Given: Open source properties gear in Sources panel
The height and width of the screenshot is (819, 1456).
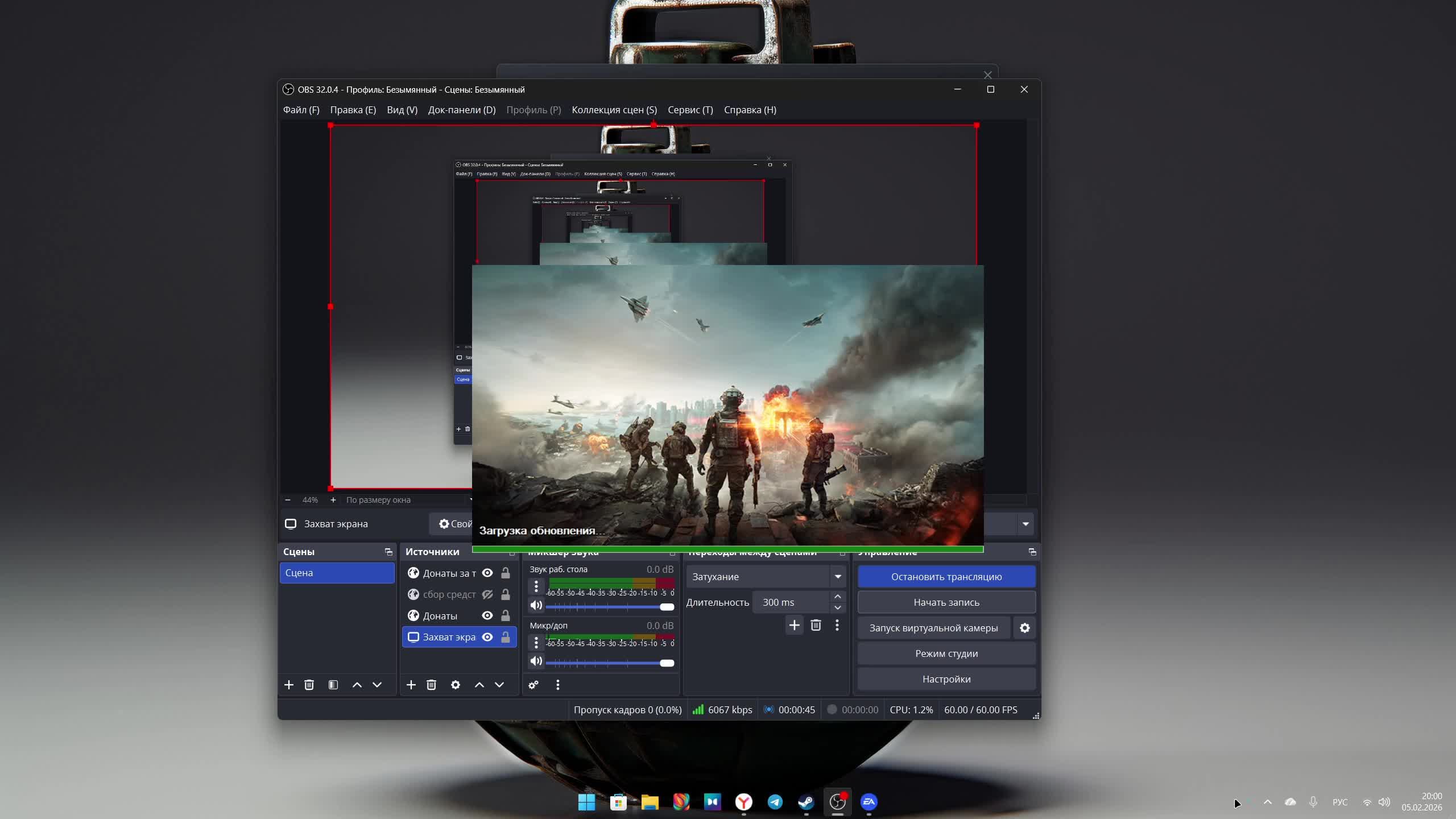Looking at the screenshot, I should (x=455, y=685).
